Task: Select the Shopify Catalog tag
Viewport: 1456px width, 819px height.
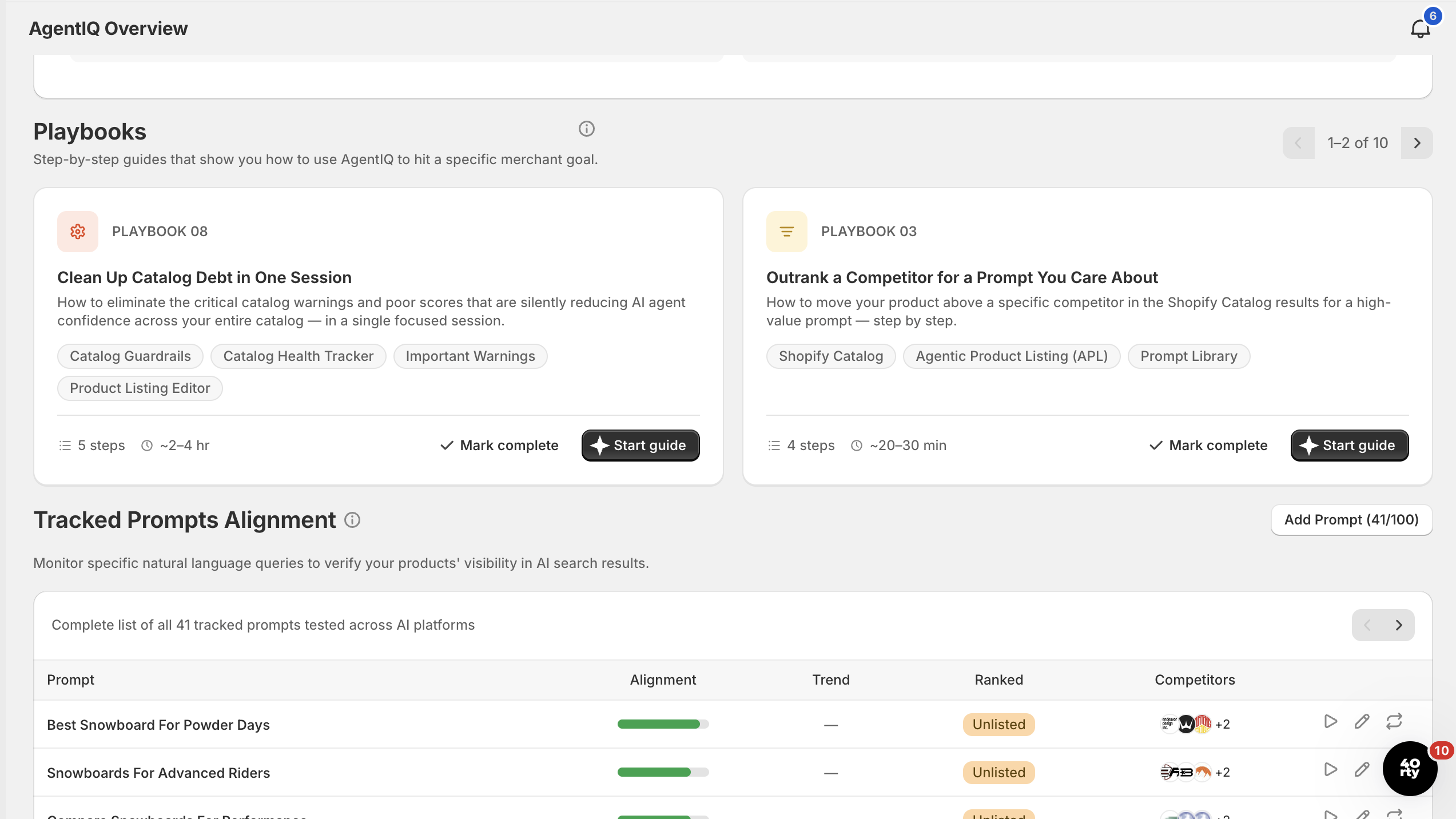Action: point(831,356)
